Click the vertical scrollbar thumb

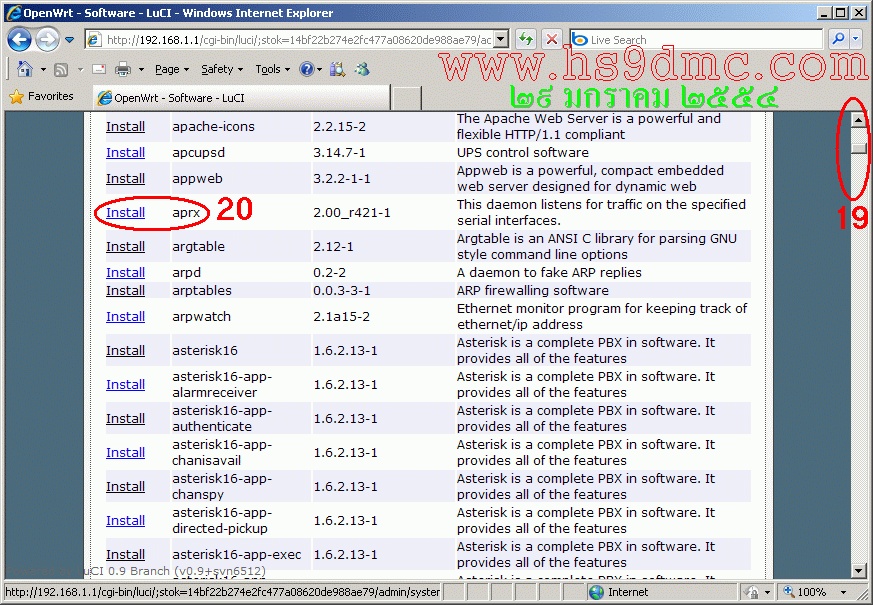[x=859, y=149]
